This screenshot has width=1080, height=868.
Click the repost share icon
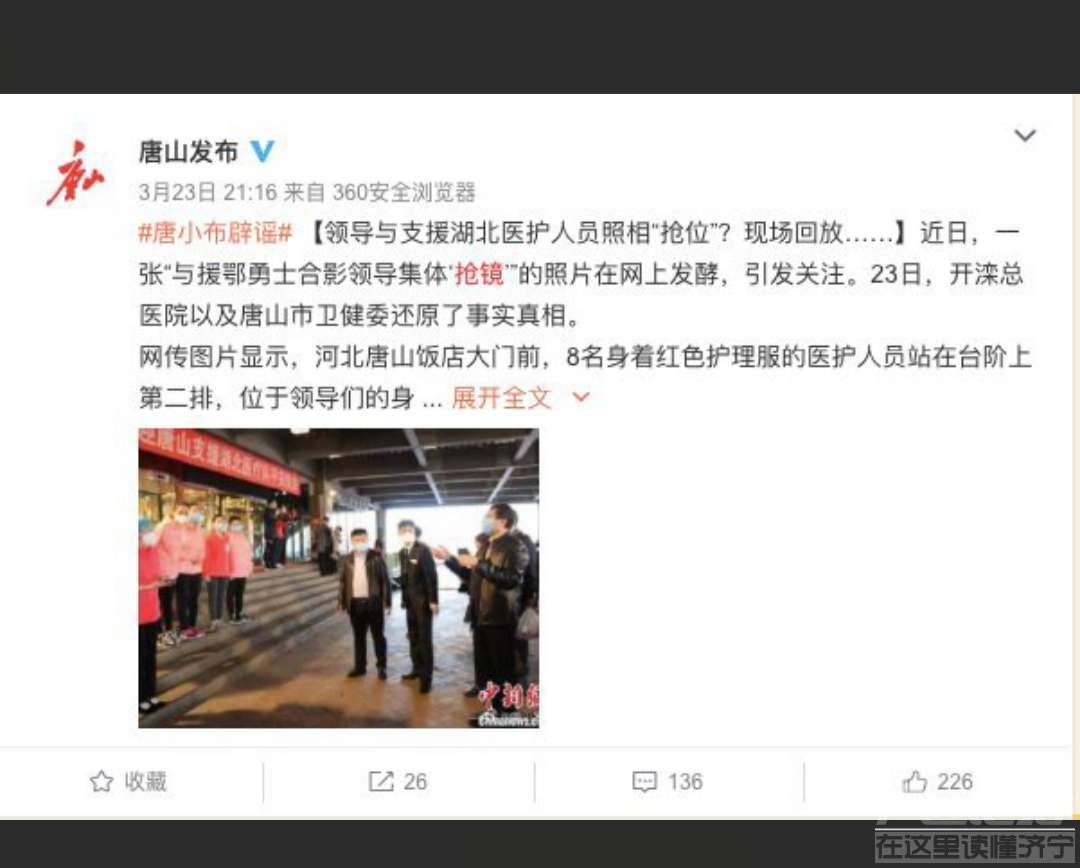click(x=381, y=781)
